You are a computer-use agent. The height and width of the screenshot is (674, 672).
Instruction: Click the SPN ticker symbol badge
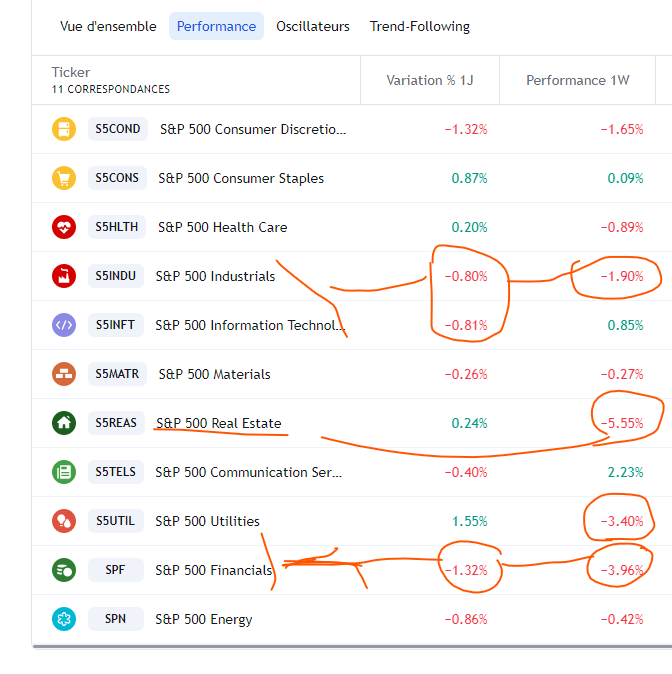click(x=116, y=619)
